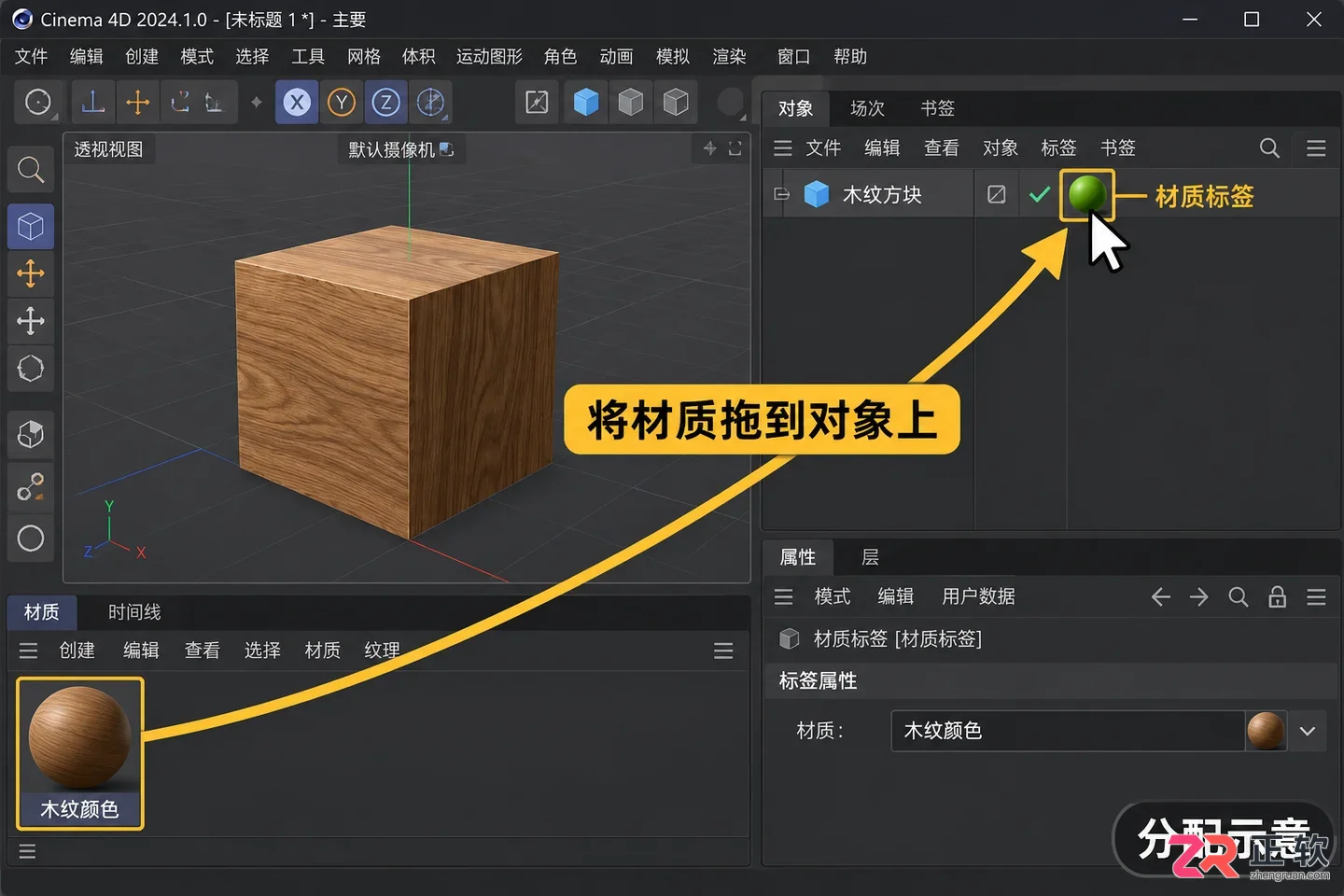Switch to the 层 tab

870,557
